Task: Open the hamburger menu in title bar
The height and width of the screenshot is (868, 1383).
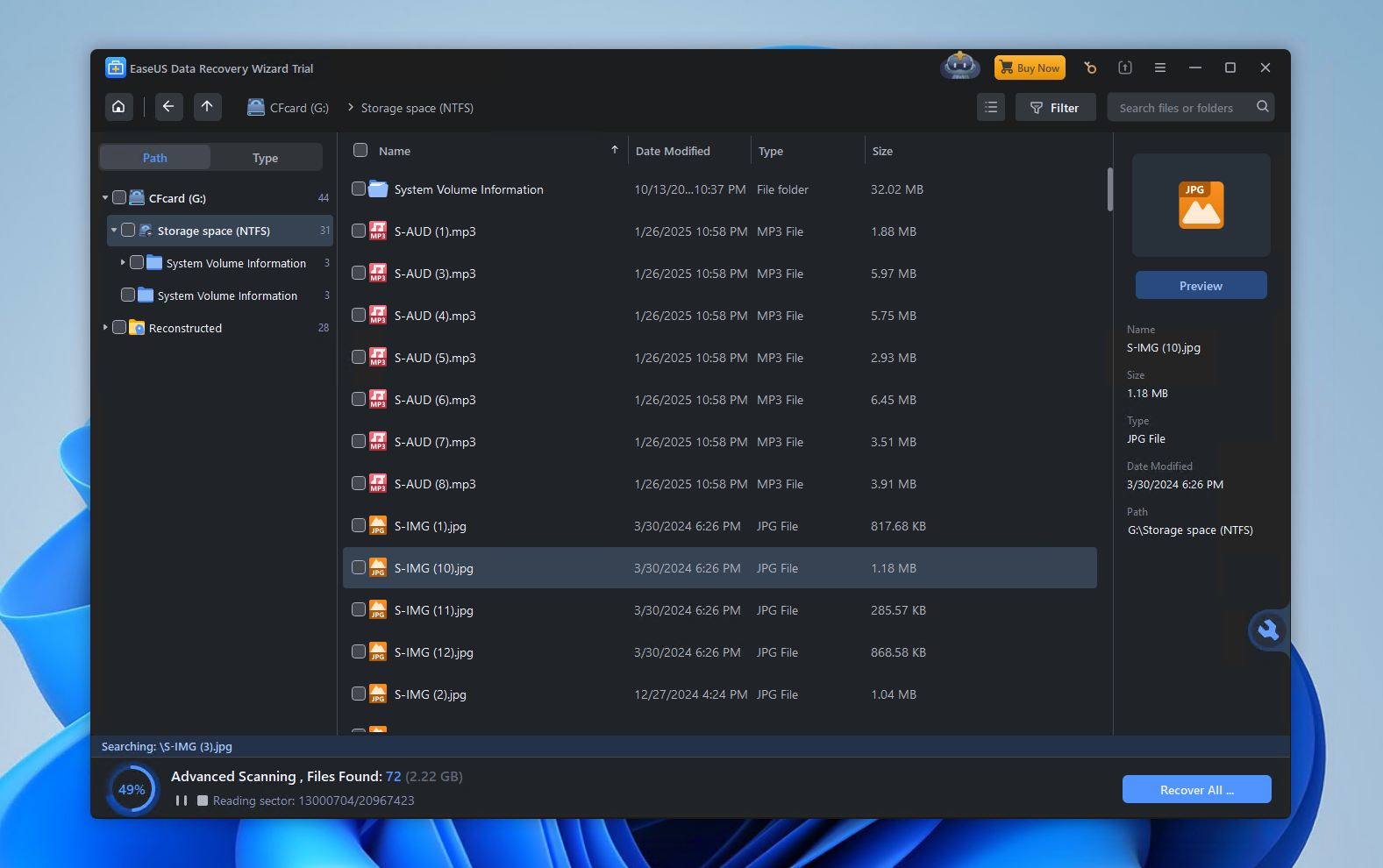Action: coord(1159,68)
